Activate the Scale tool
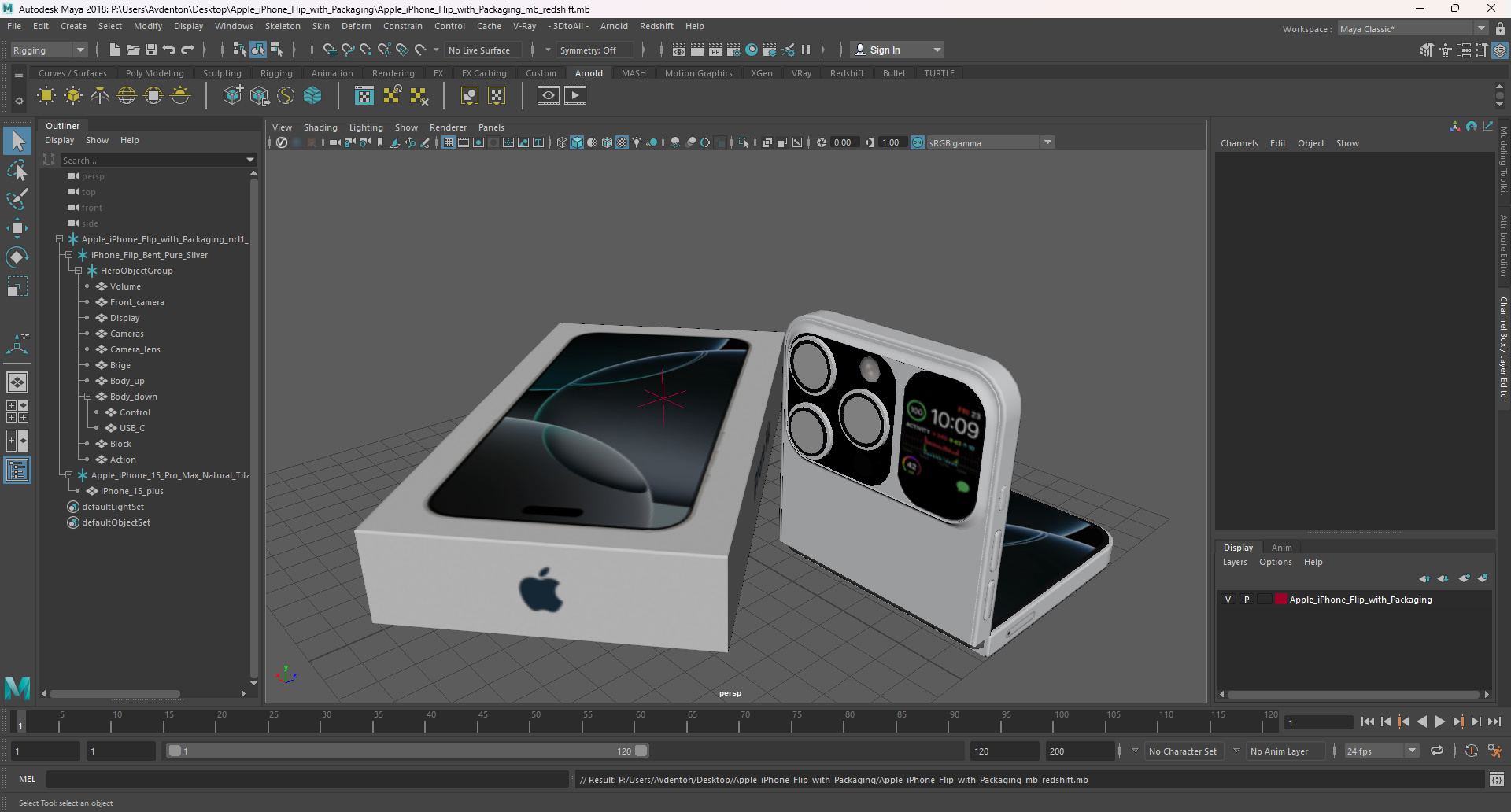 17,286
